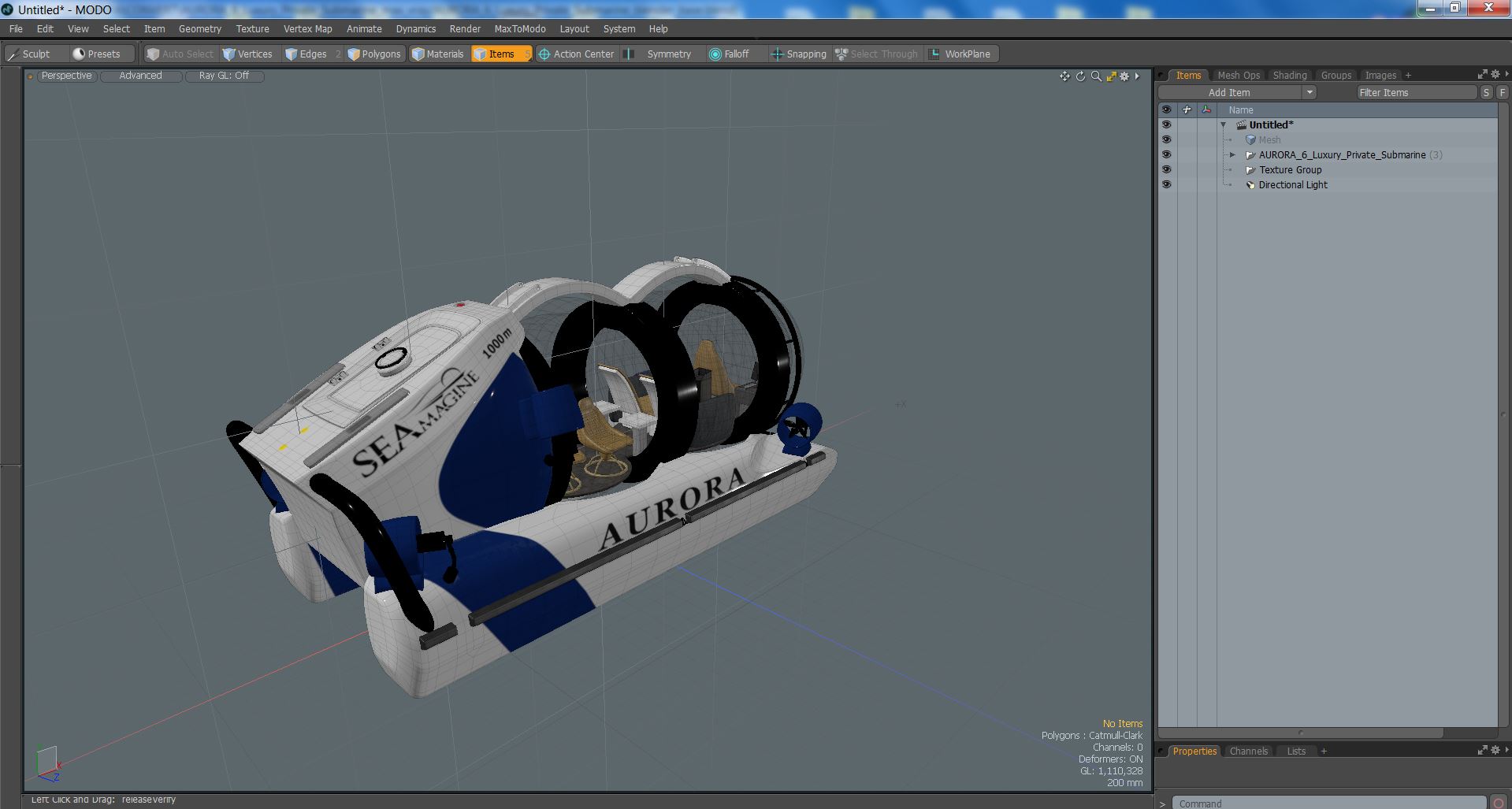Image resolution: width=1512 pixels, height=809 pixels.
Task: Click the viewport maximize icon
Action: coord(1111,76)
